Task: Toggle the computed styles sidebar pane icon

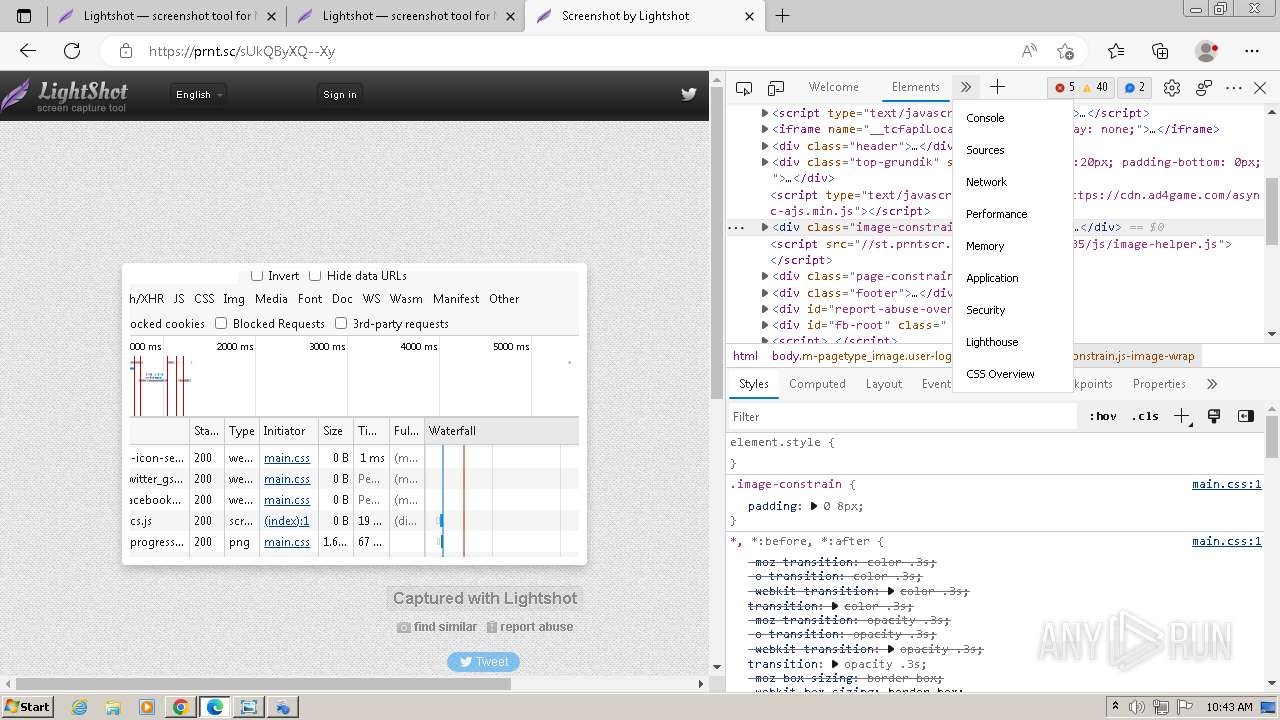Action: pyautogui.click(x=1245, y=416)
